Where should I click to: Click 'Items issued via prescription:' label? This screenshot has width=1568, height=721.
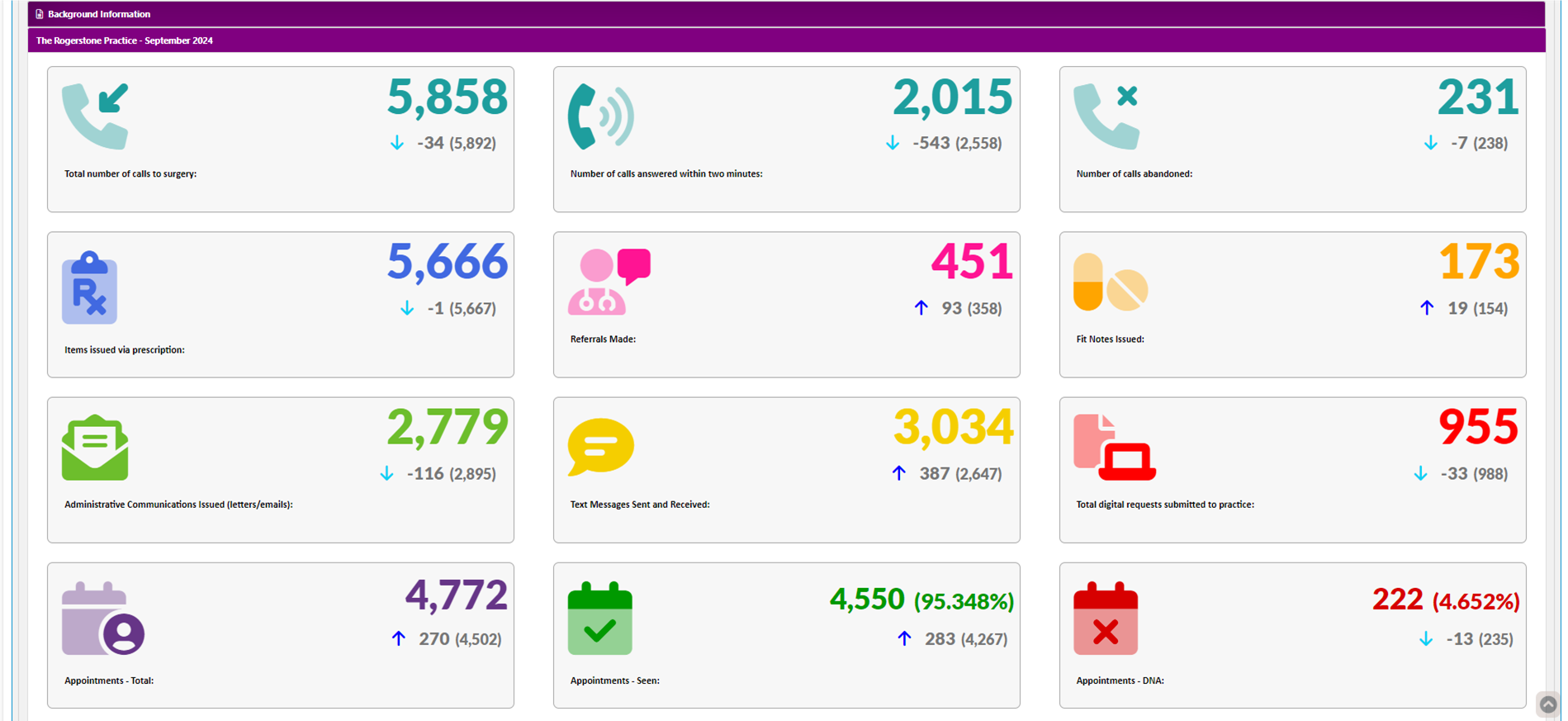[x=125, y=350]
